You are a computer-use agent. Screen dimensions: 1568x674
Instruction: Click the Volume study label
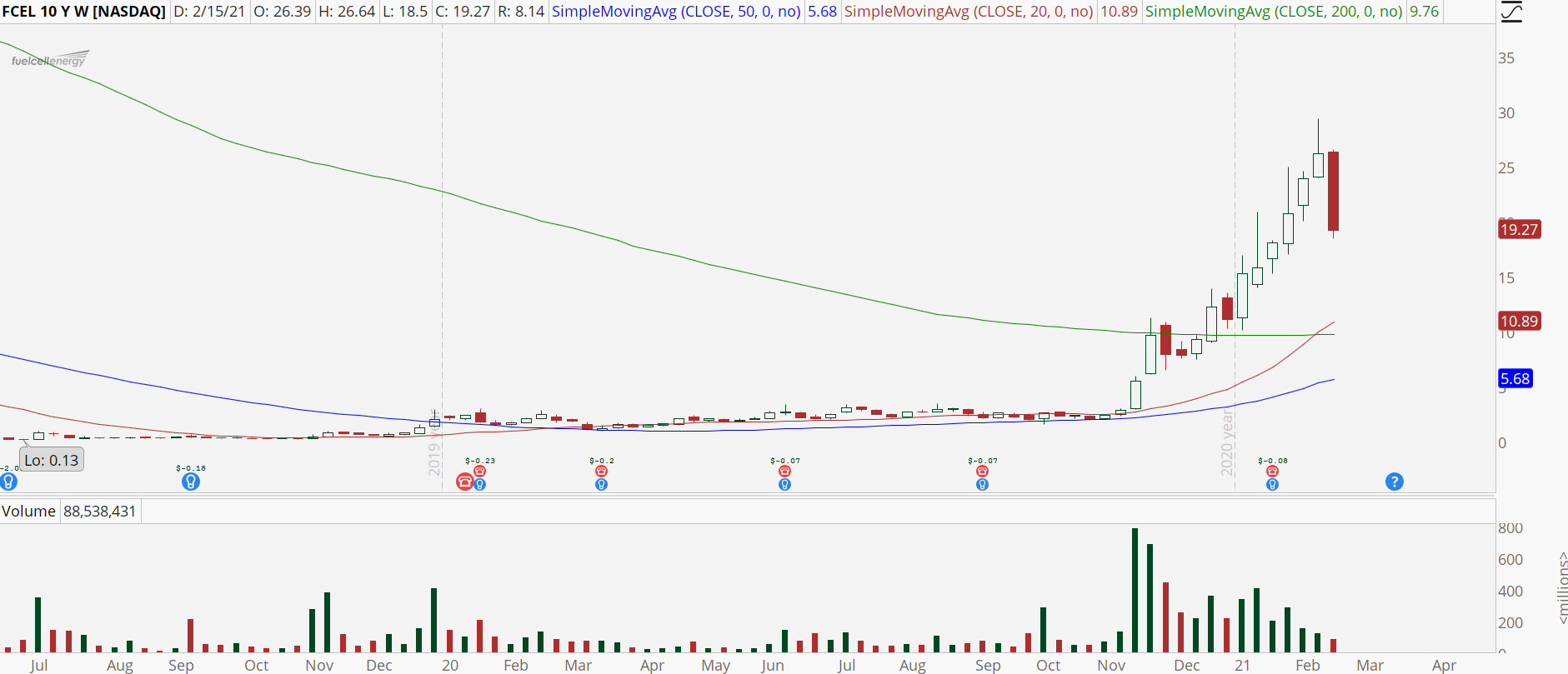tap(28, 511)
